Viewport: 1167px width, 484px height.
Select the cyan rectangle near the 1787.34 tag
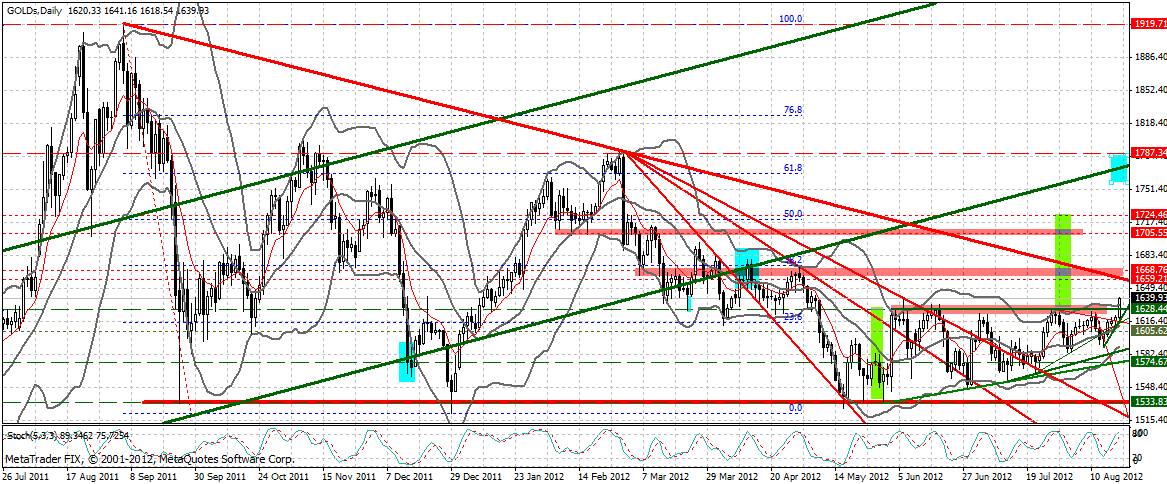click(x=1118, y=169)
